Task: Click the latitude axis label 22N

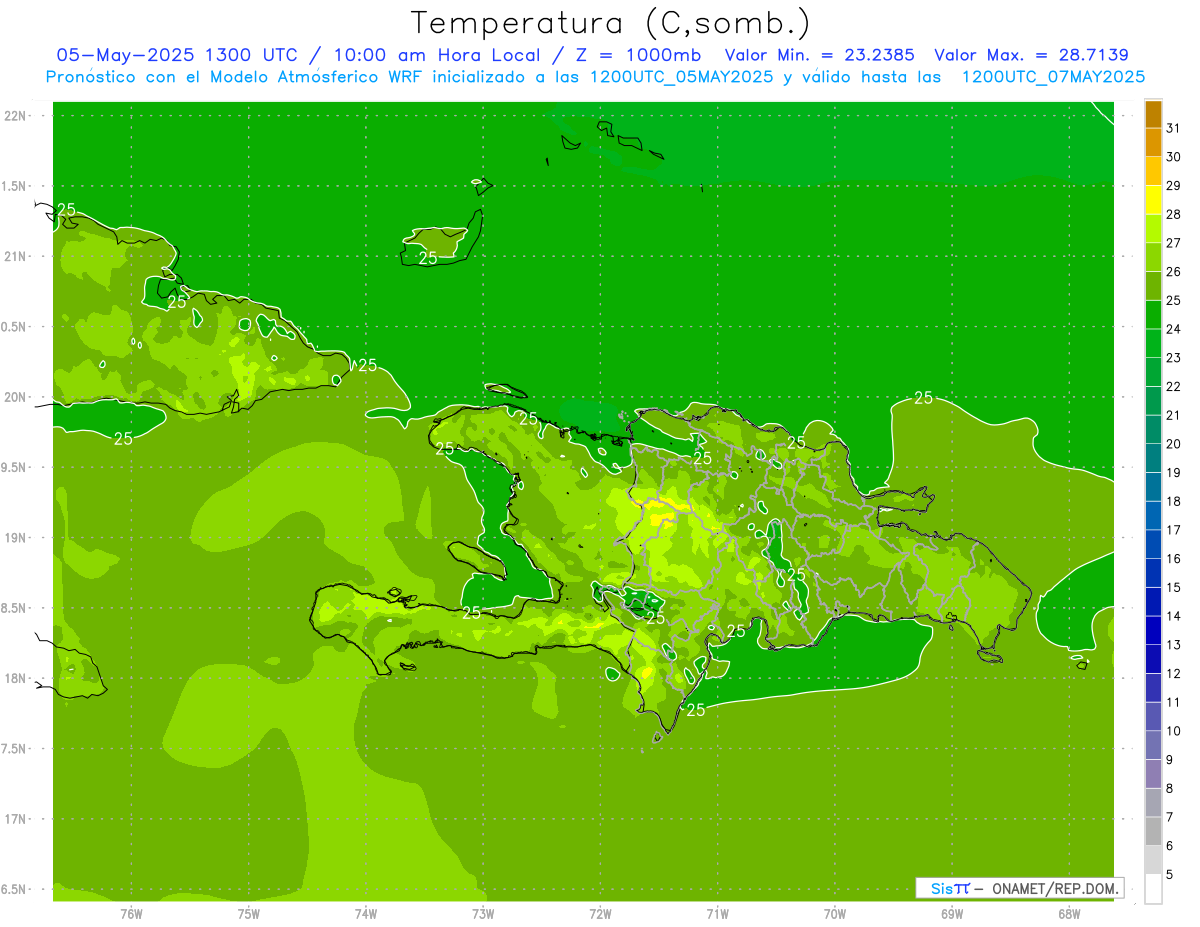Action: pyautogui.click(x=16, y=116)
